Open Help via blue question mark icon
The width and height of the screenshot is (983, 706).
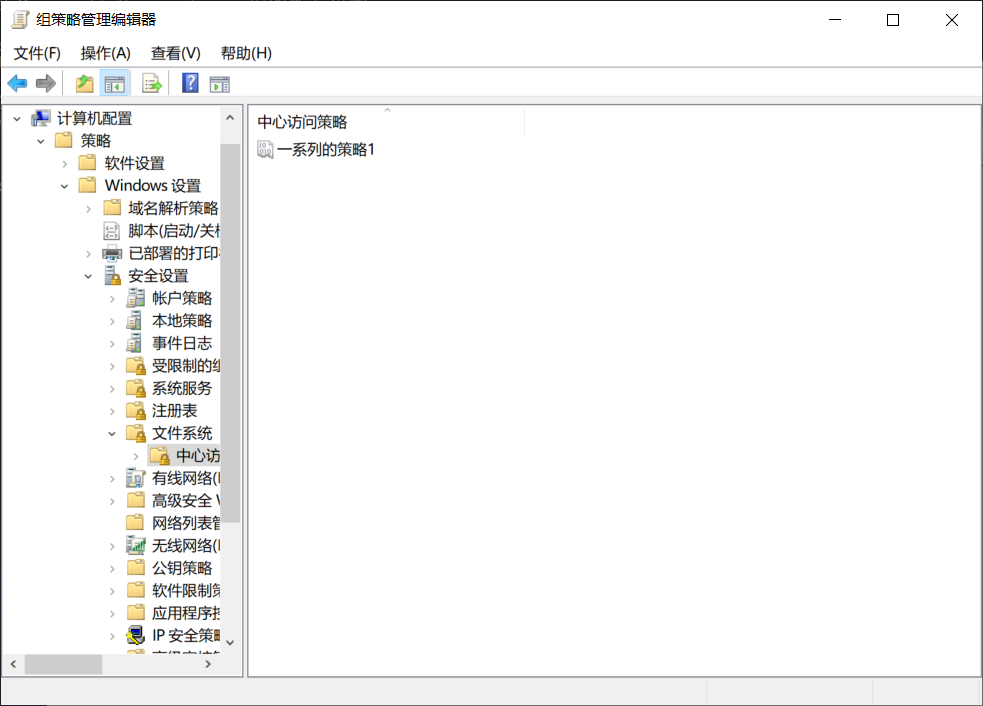(190, 83)
